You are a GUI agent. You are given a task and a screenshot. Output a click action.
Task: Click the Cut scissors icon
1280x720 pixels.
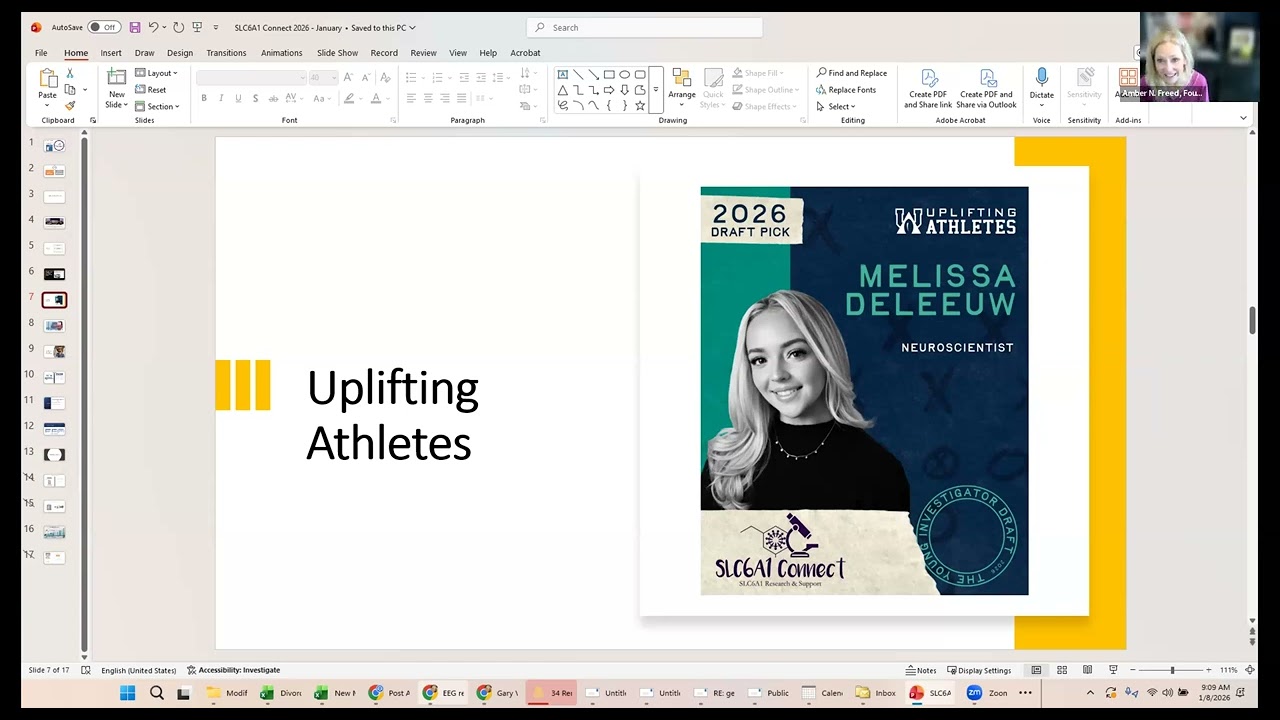pyautogui.click(x=70, y=73)
